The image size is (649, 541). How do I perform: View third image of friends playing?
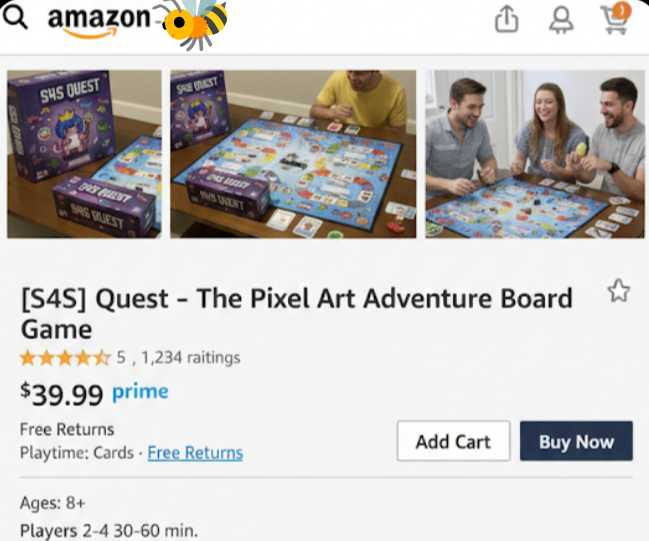(x=534, y=154)
